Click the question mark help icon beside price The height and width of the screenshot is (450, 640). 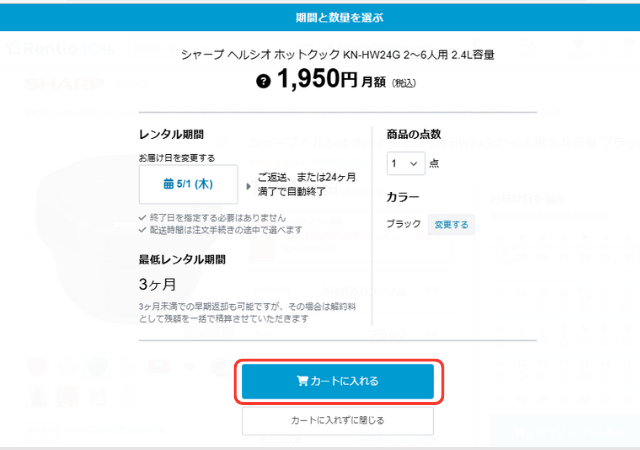click(x=263, y=81)
